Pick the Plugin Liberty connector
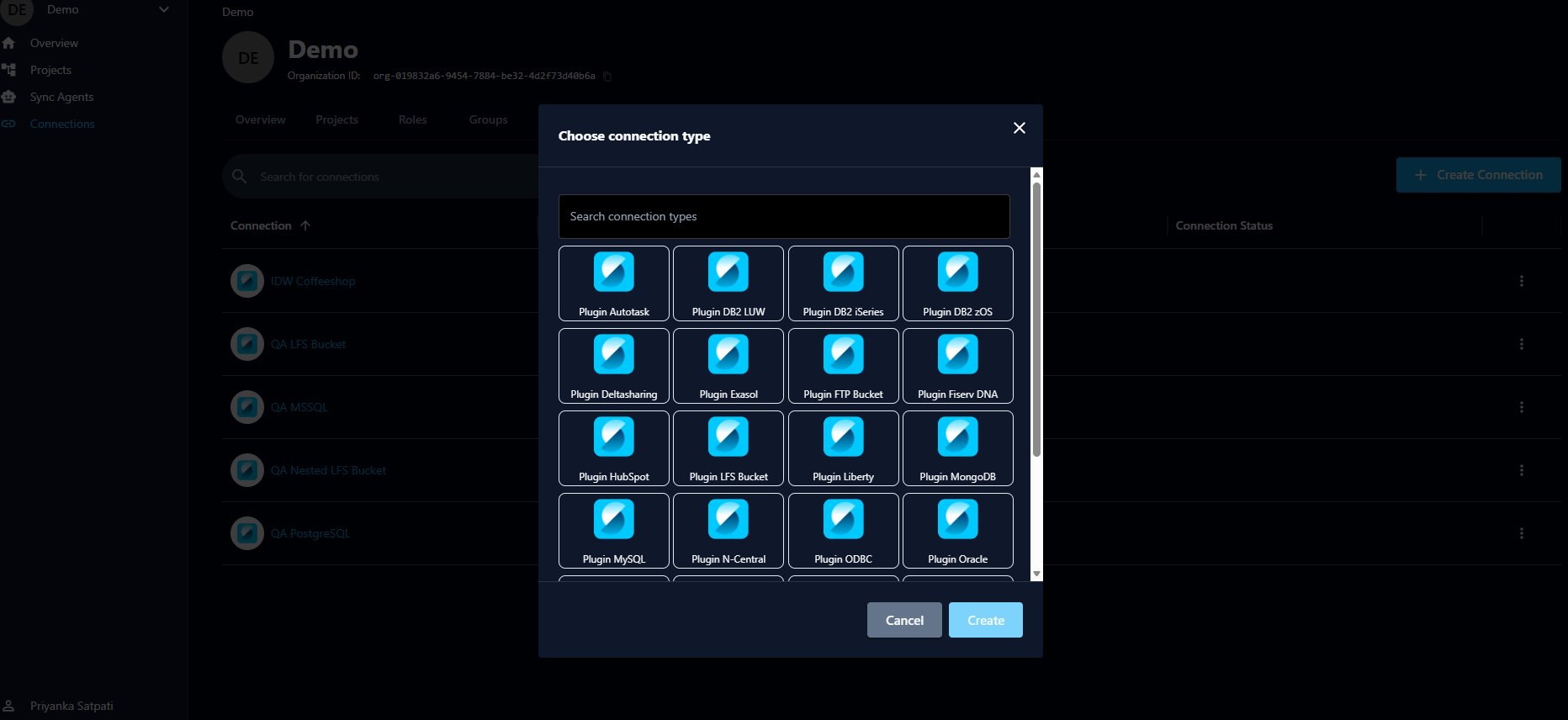1568x720 pixels. [844, 448]
